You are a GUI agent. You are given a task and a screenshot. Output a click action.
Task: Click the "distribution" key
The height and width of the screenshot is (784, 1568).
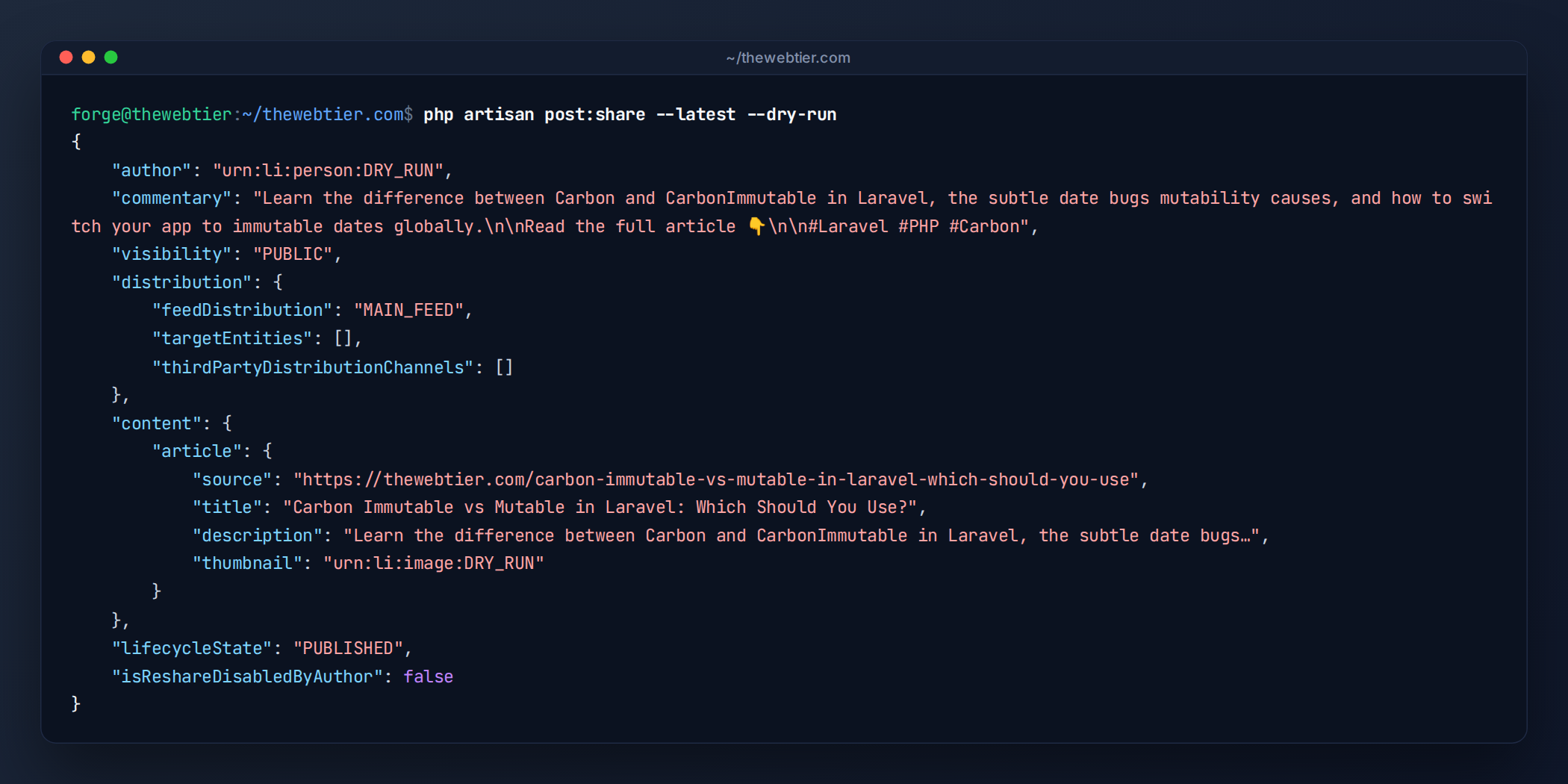click(x=181, y=282)
